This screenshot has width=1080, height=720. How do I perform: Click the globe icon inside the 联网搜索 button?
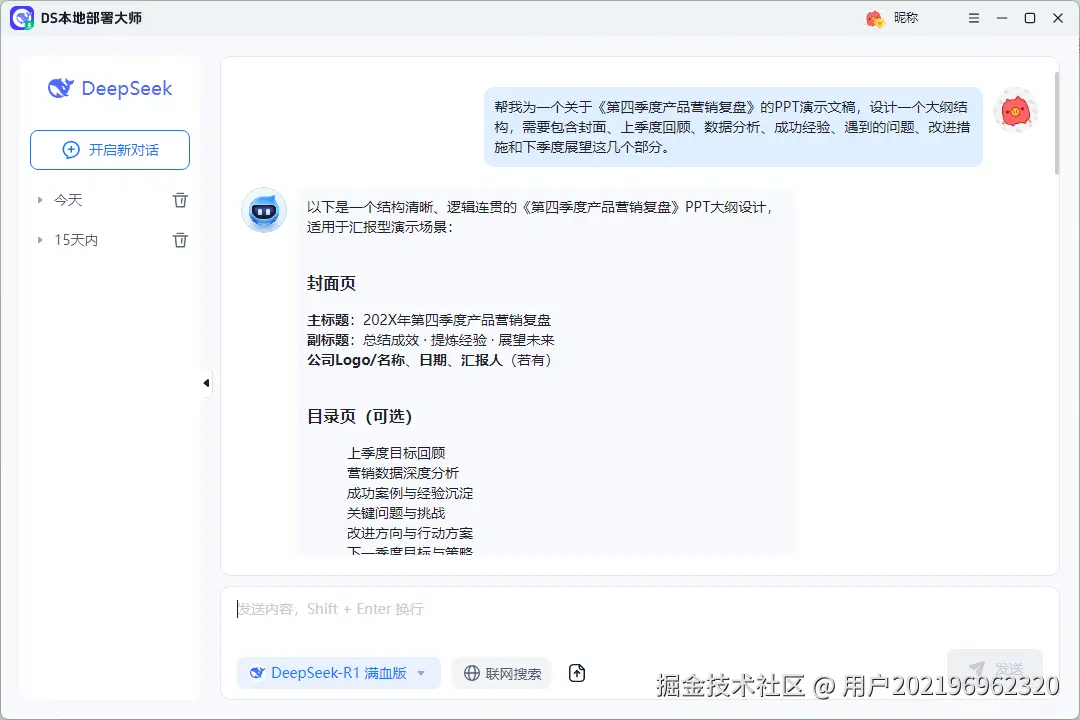pyautogui.click(x=470, y=673)
